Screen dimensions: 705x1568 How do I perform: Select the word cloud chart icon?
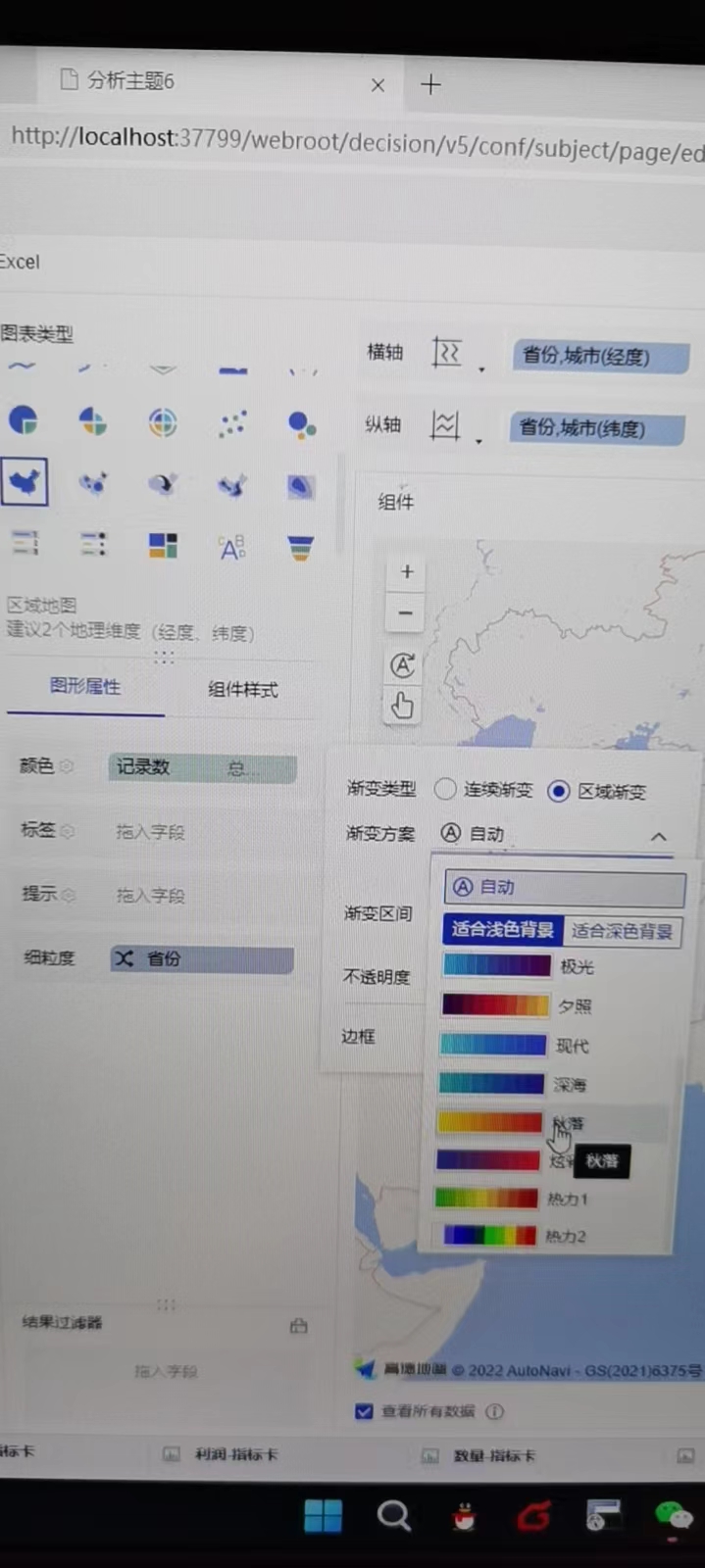pyautogui.click(x=232, y=547)
